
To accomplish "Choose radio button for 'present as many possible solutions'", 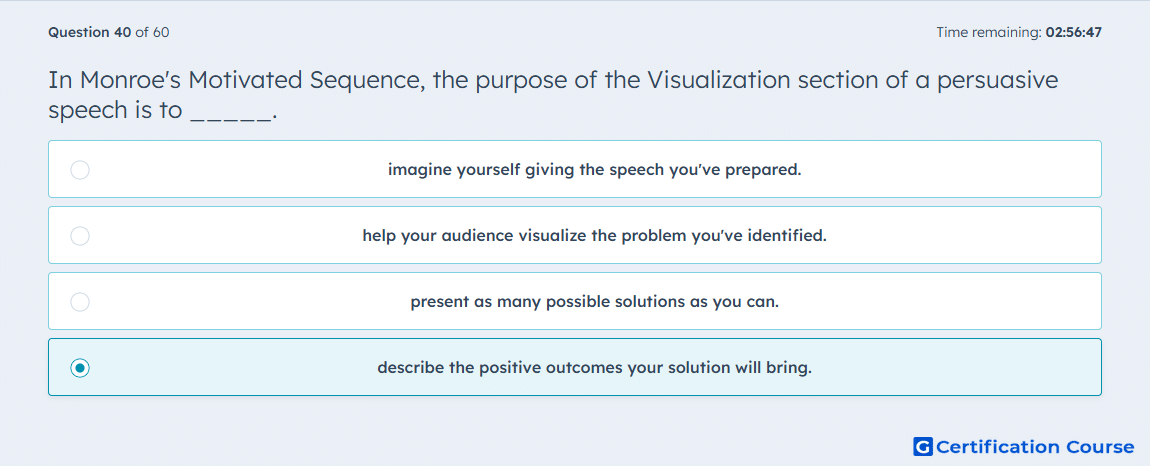I will click(x=80, y=302).
